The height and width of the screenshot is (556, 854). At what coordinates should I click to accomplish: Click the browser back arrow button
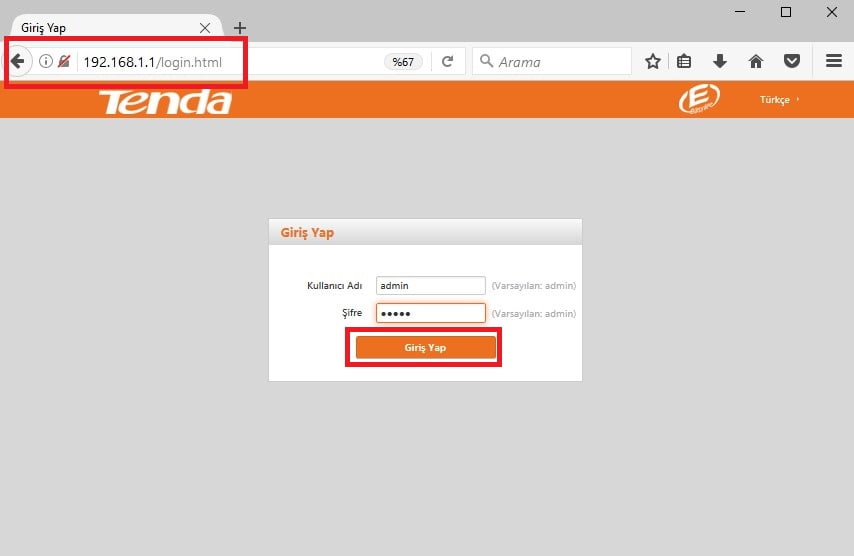coord(17,61)
